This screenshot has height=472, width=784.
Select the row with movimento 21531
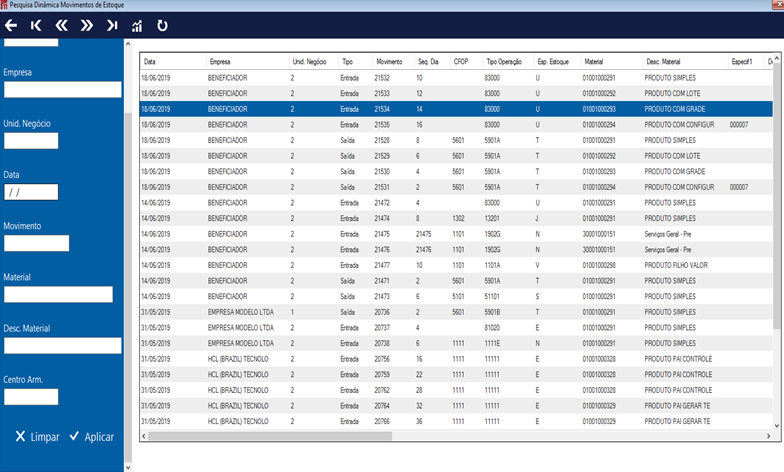(456, 187)
